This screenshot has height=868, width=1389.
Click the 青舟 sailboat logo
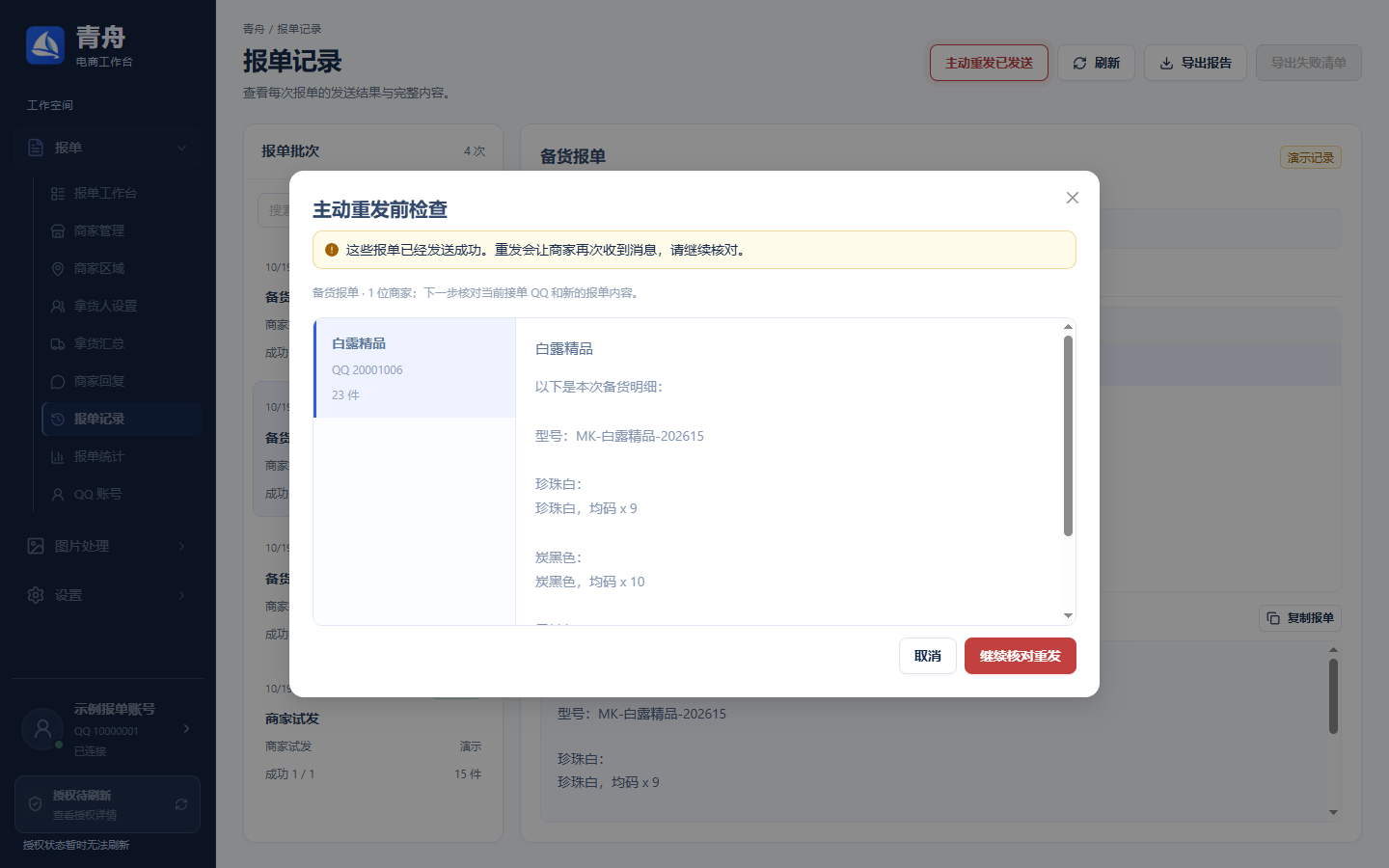point(45,45)
